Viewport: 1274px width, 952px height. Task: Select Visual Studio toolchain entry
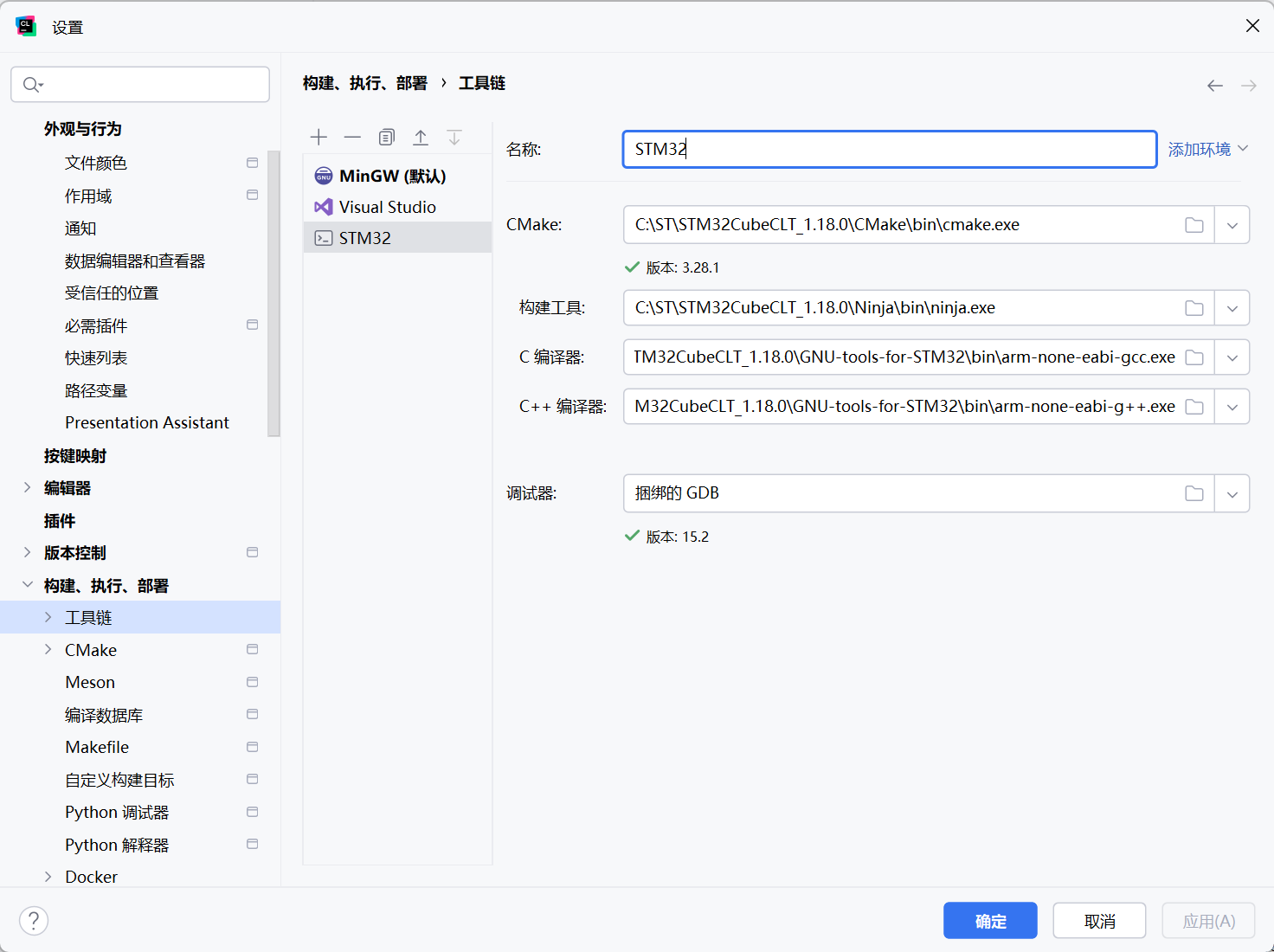tap(387, 208)
